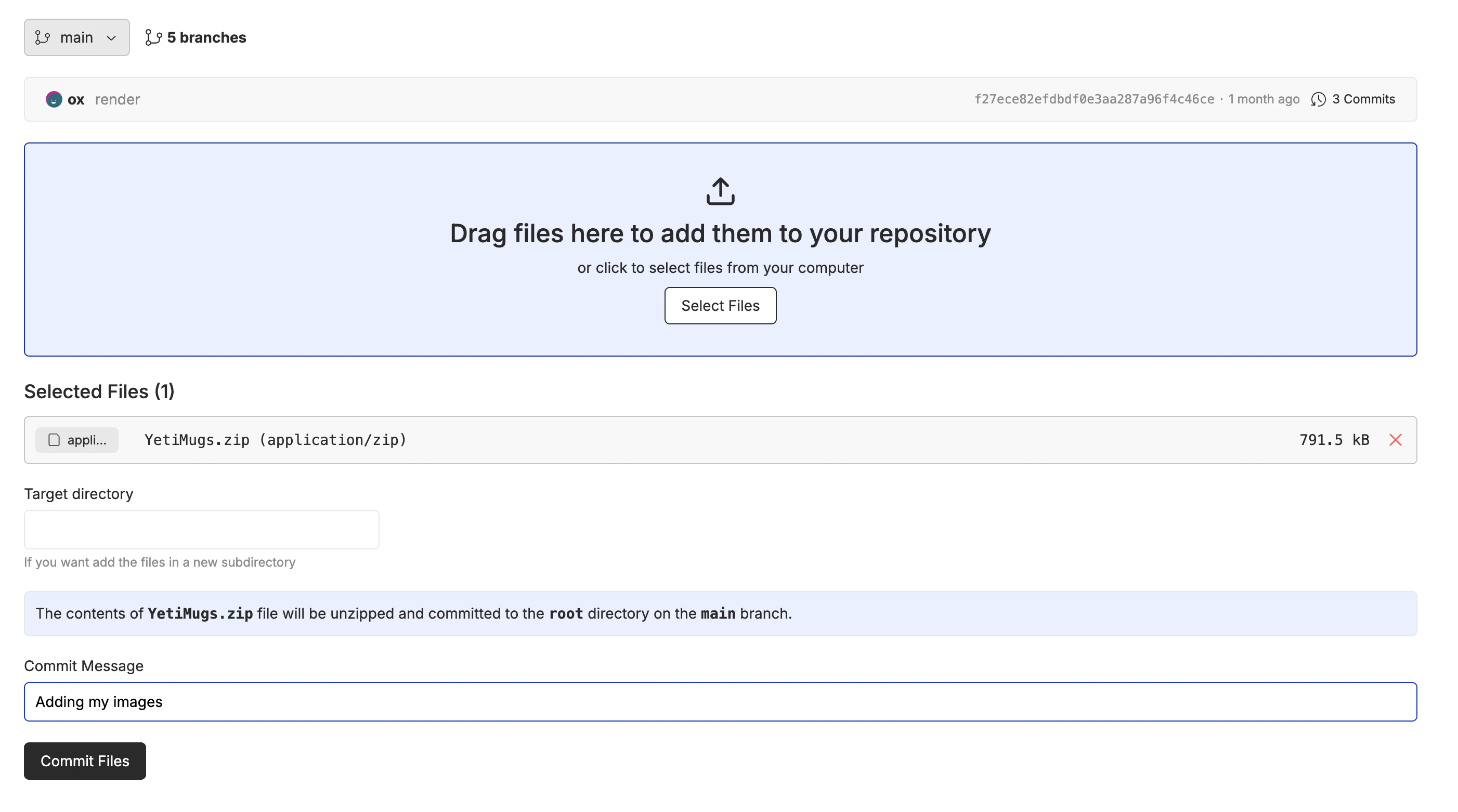This screenshot has width=1458, height=812.
Task: Click the upload arrow icon in the drop zone
Action: (720, 191)
